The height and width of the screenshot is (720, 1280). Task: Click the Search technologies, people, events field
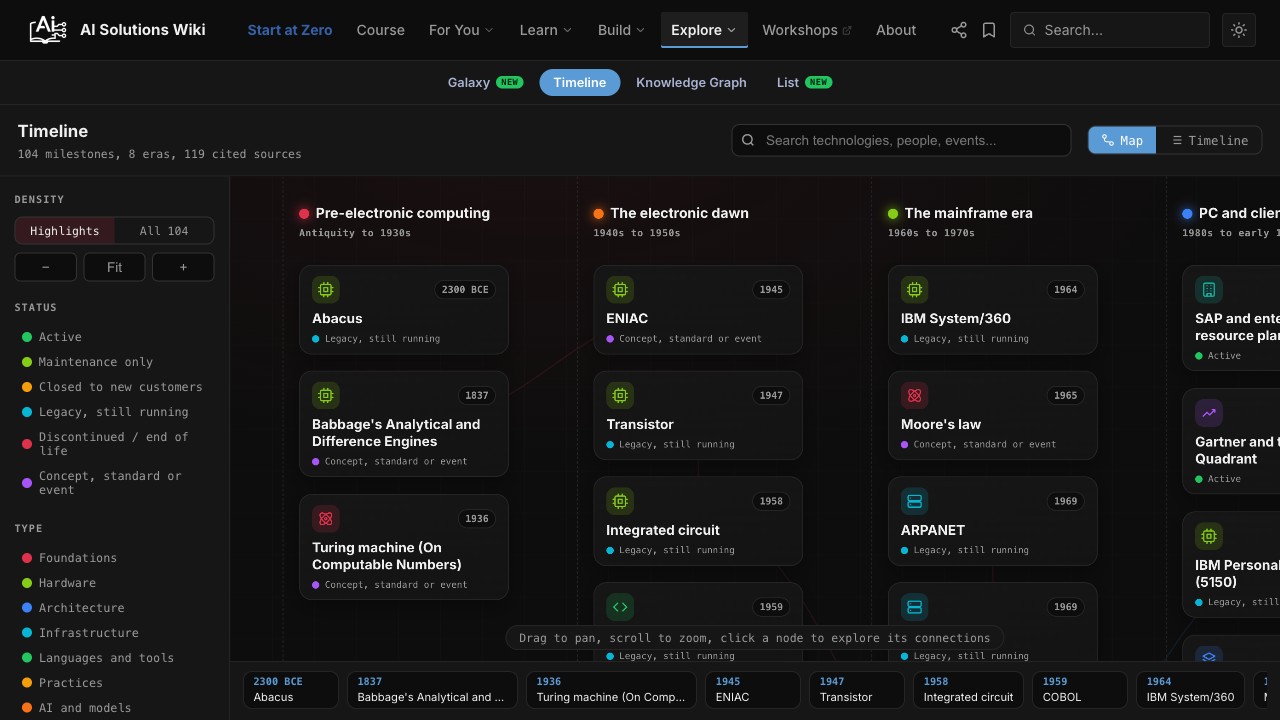pyautogui.click(x=901, y=140)
